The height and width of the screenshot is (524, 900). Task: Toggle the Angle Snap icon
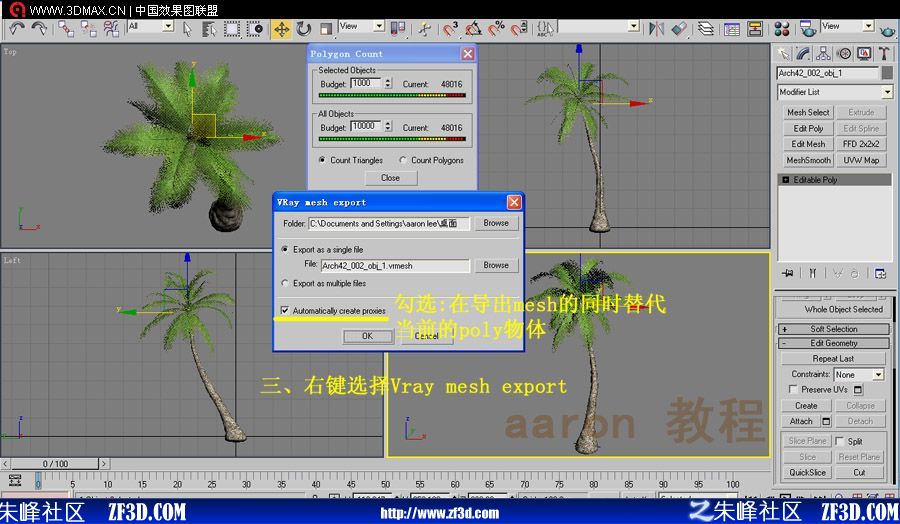(x=474, y=29)
